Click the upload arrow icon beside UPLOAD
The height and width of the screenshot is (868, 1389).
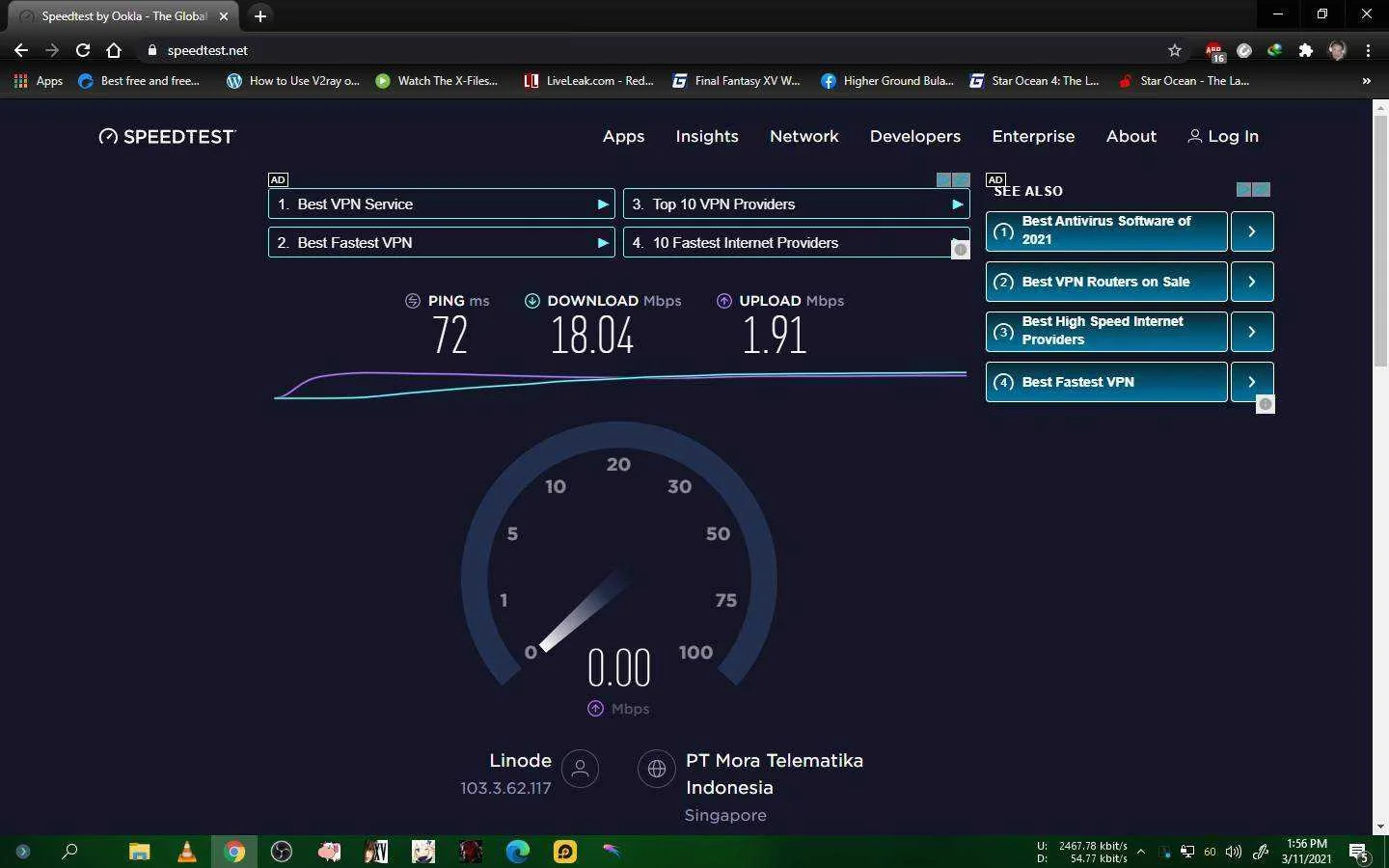(x=724, y=301)
